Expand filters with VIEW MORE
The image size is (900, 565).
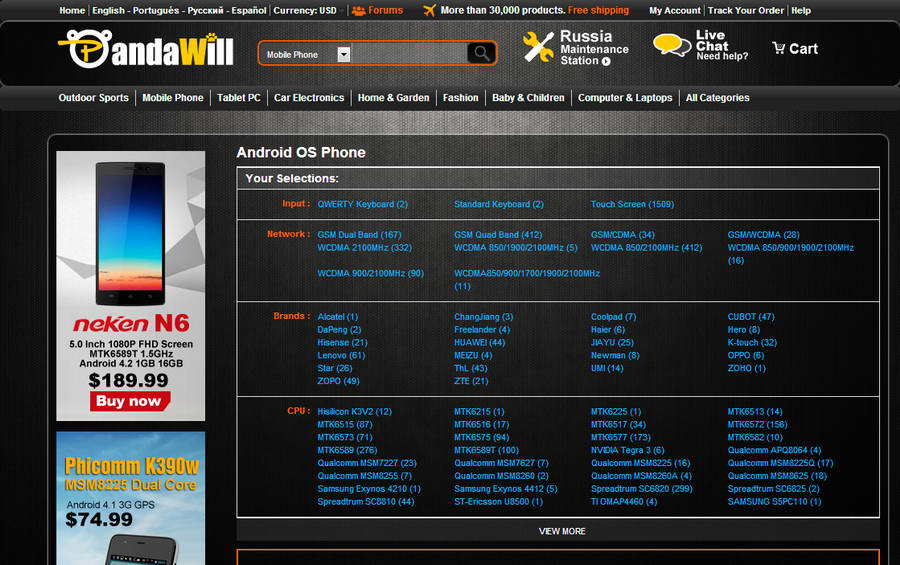tap(562, 531)
